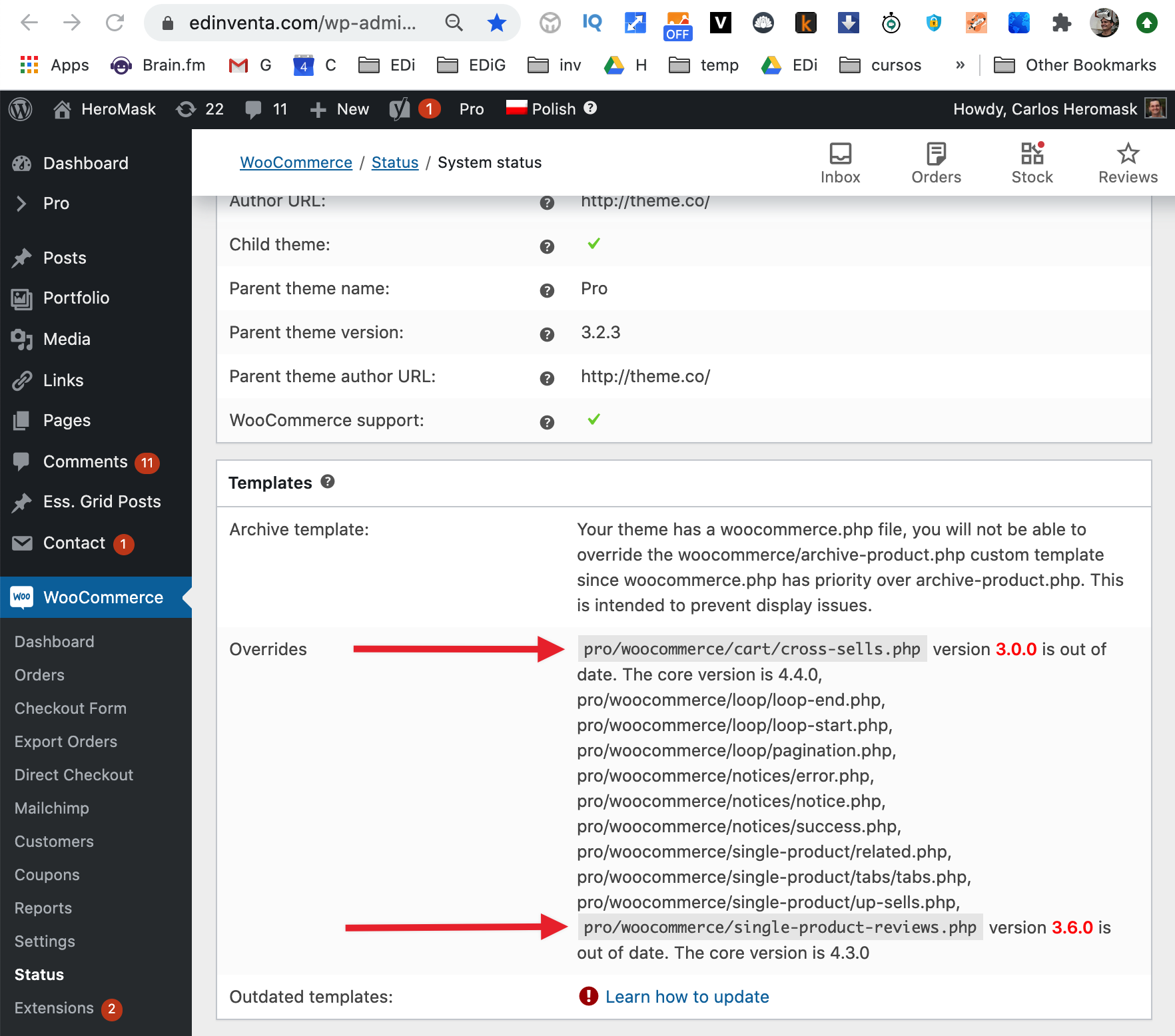The height and width of the screenshot is (1036, 1175).
Task: Click the browser profile avatar
Action: 1104,23
